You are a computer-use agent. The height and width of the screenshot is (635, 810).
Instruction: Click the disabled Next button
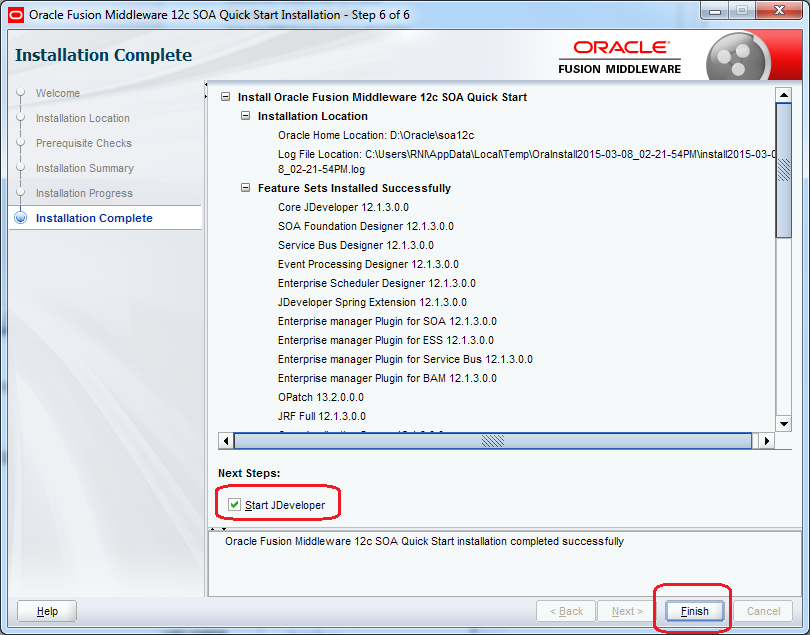tap(627, 611)
